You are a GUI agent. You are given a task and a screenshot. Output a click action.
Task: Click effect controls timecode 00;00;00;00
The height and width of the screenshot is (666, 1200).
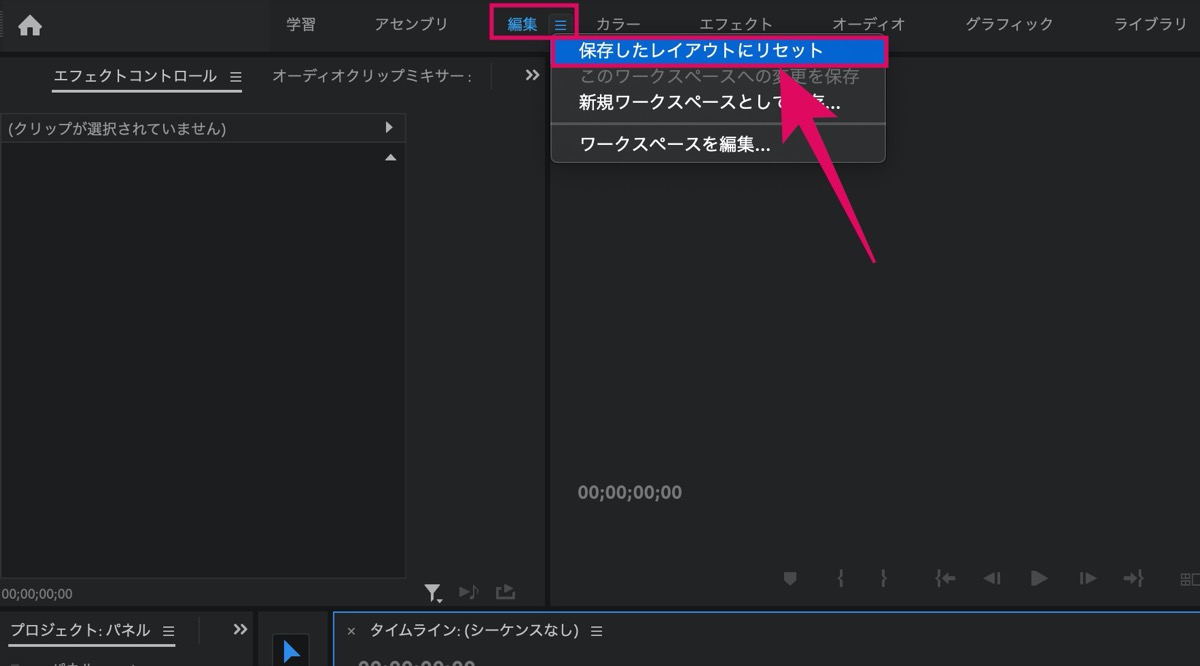(37, 594)
